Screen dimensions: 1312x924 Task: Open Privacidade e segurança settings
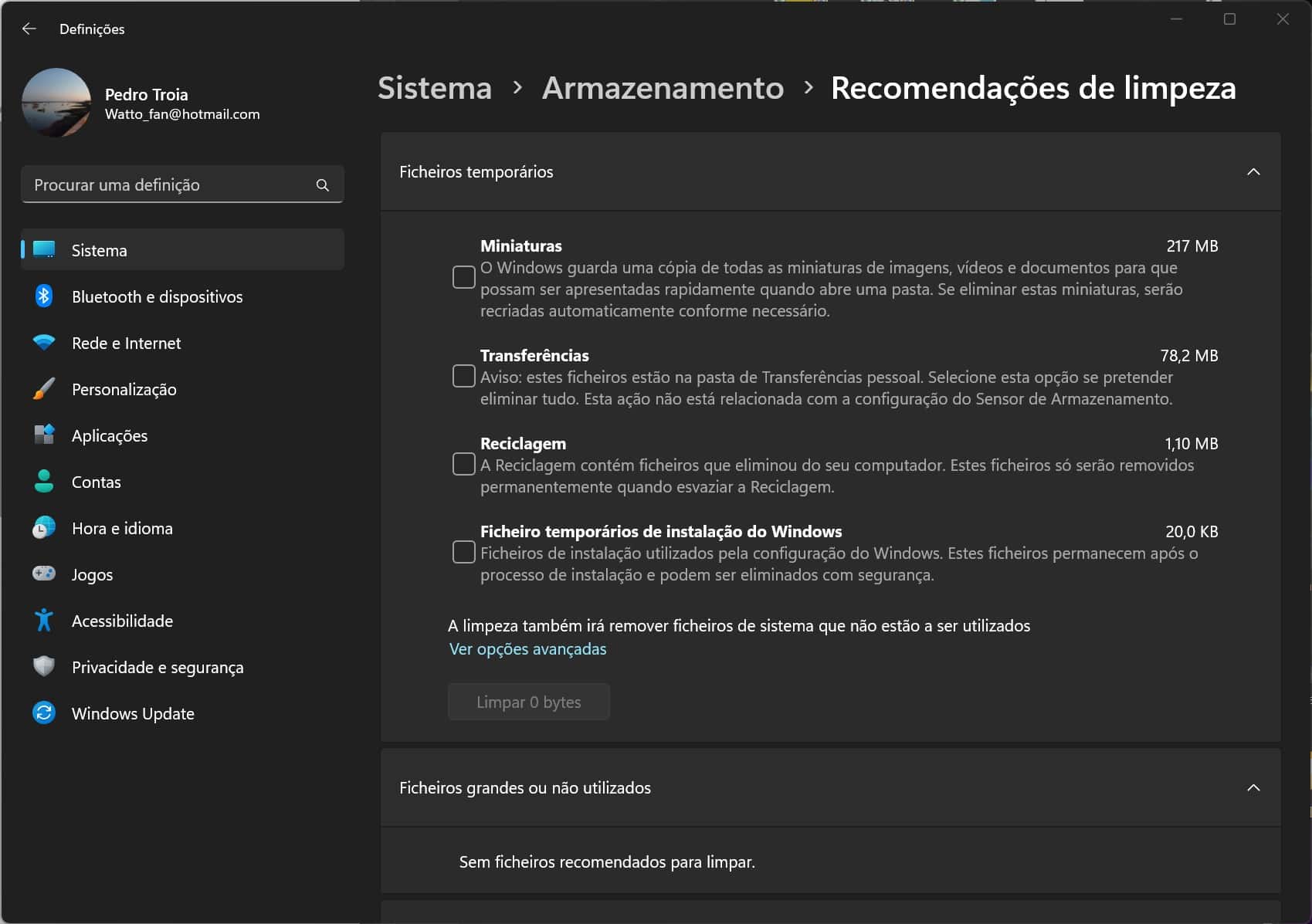tap(157, 667)
